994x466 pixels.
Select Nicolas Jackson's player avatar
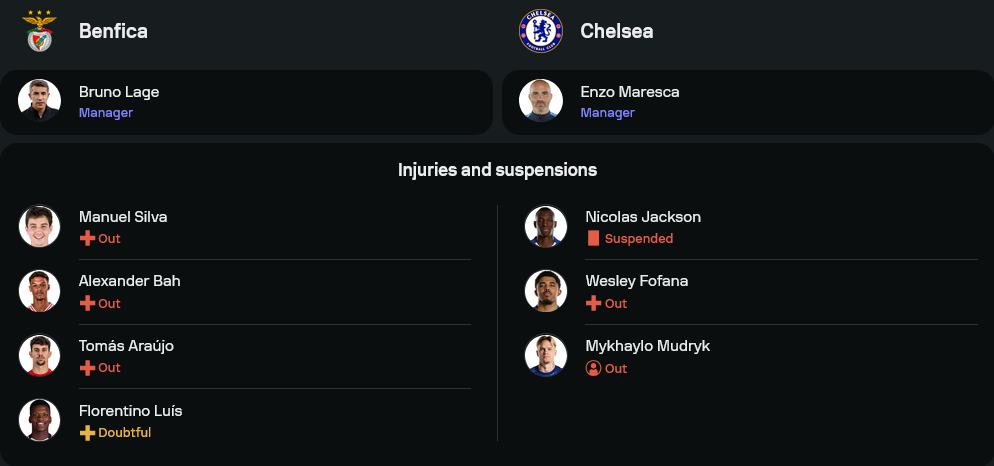pyautogui.click(x=546, y=227)
